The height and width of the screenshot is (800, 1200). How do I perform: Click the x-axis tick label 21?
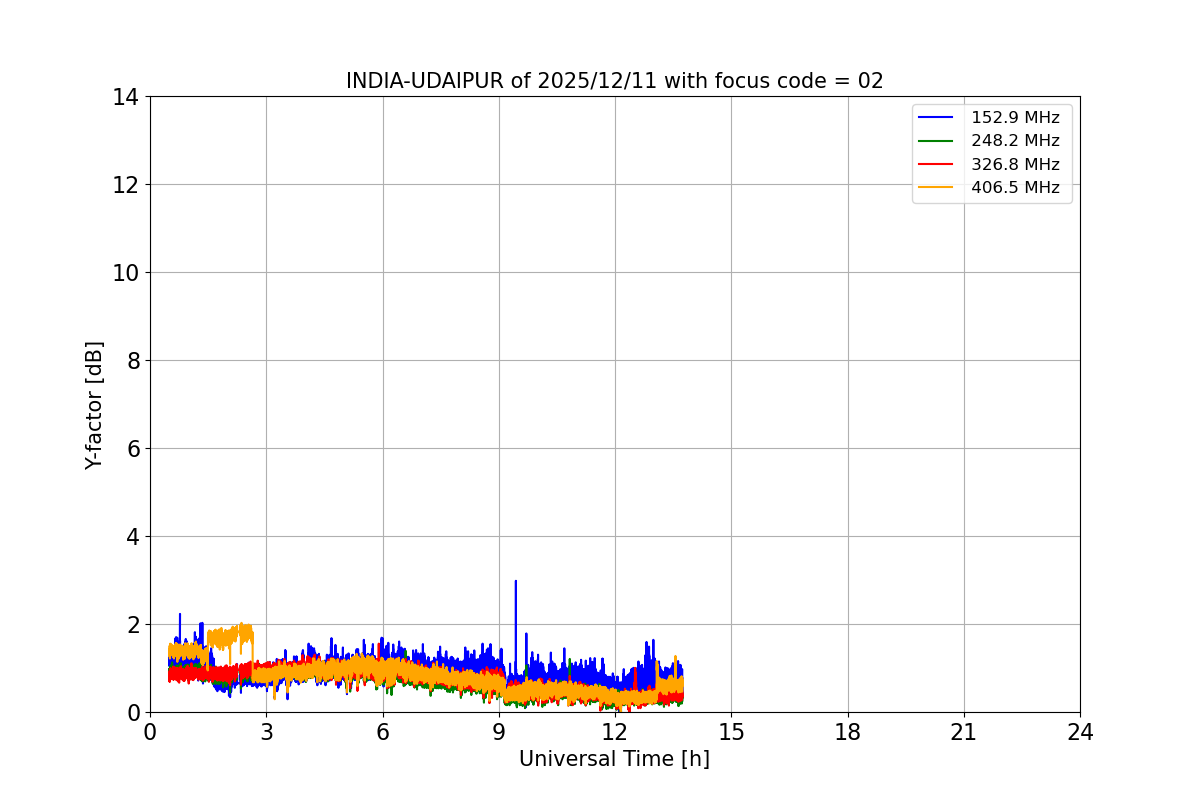964,732
